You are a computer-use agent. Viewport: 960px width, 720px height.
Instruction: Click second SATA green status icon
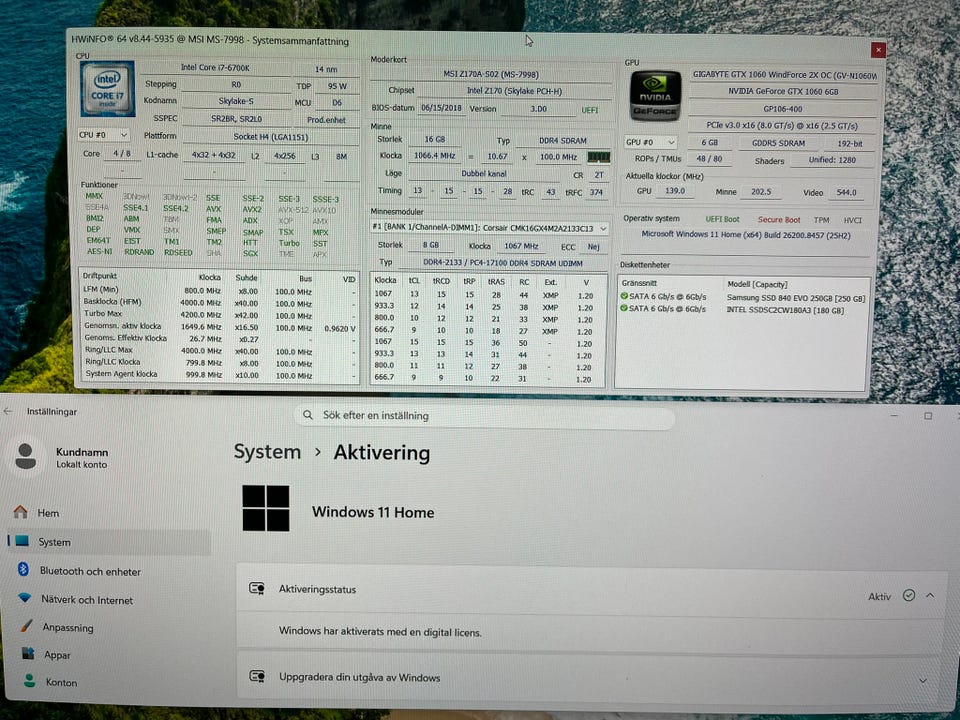click(x=624, y=309)
